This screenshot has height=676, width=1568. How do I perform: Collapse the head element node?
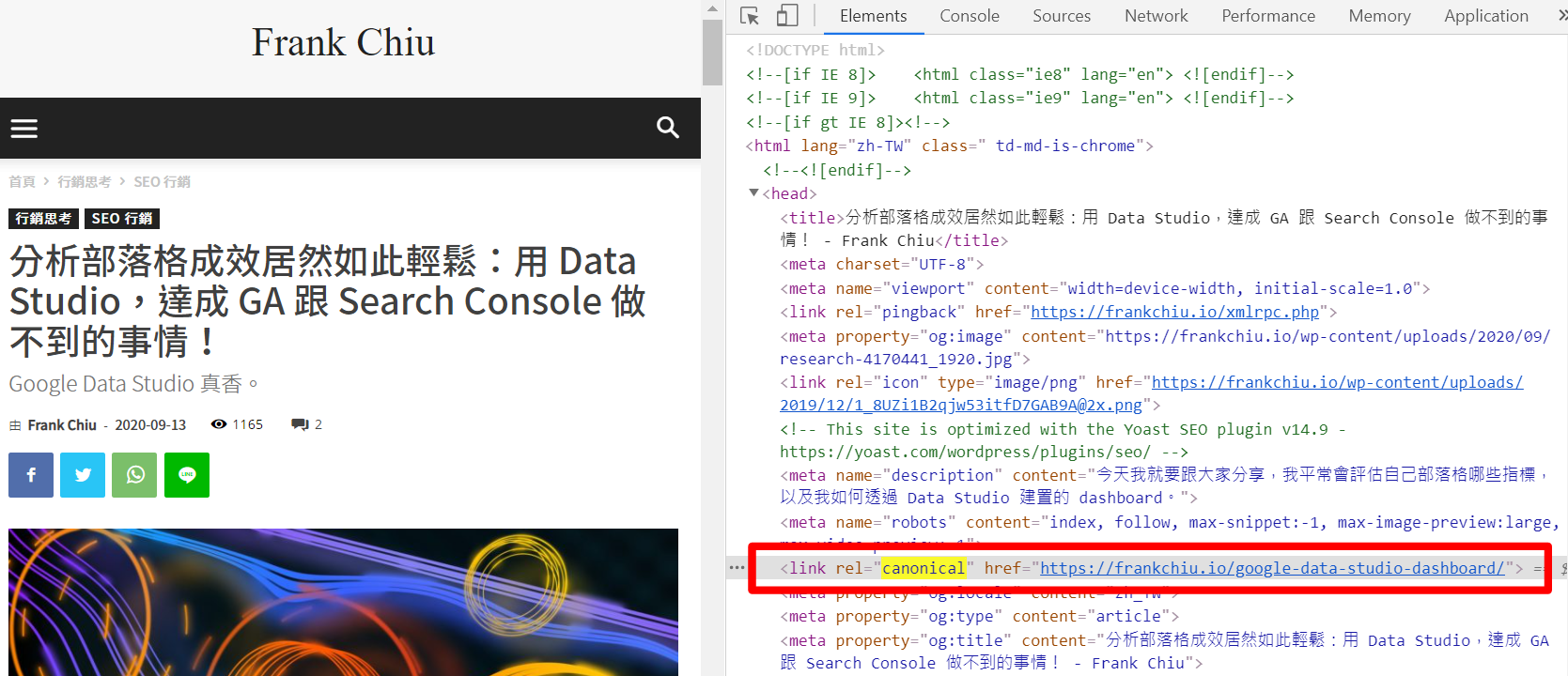point(753,193)
